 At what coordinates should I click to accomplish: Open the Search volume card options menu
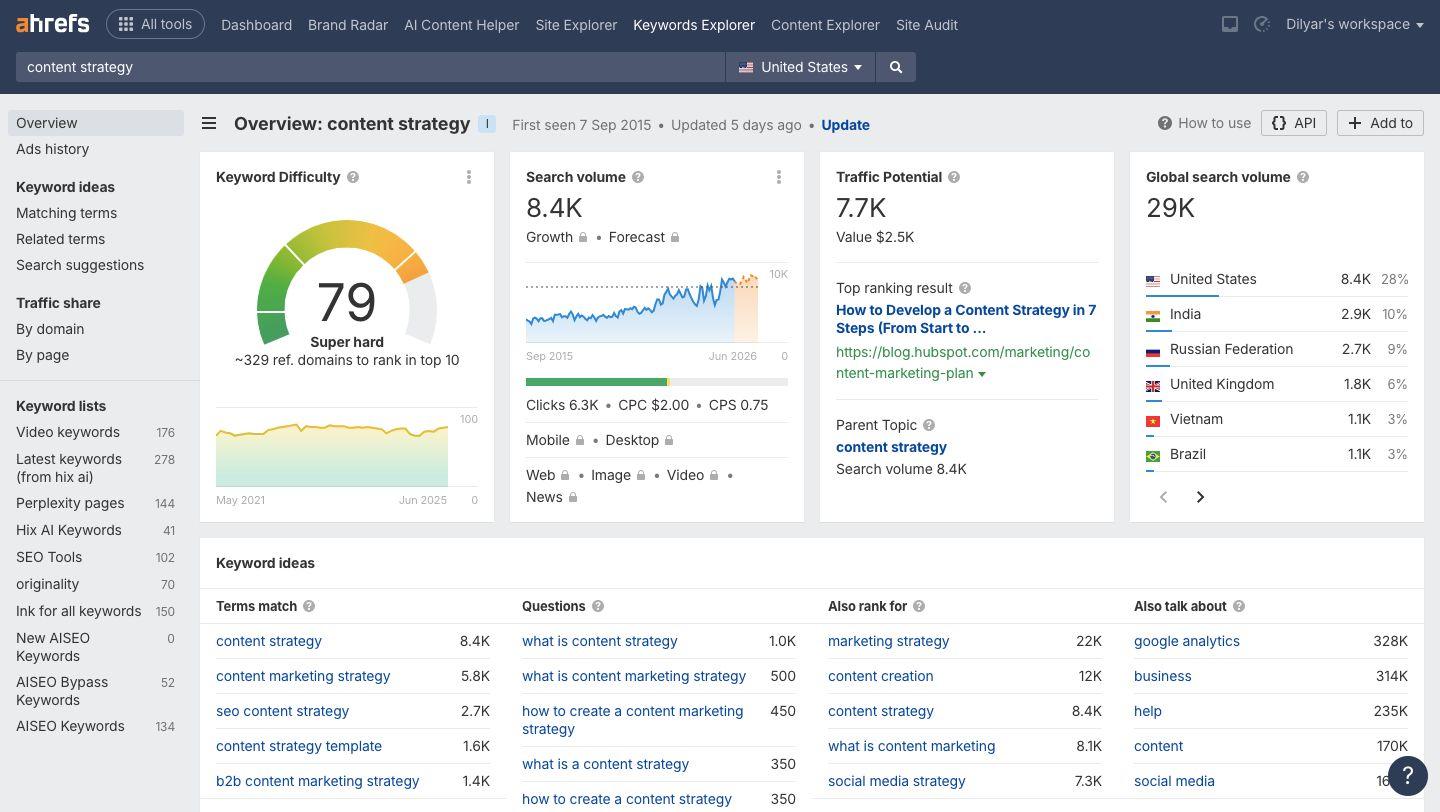click(779, 177)
